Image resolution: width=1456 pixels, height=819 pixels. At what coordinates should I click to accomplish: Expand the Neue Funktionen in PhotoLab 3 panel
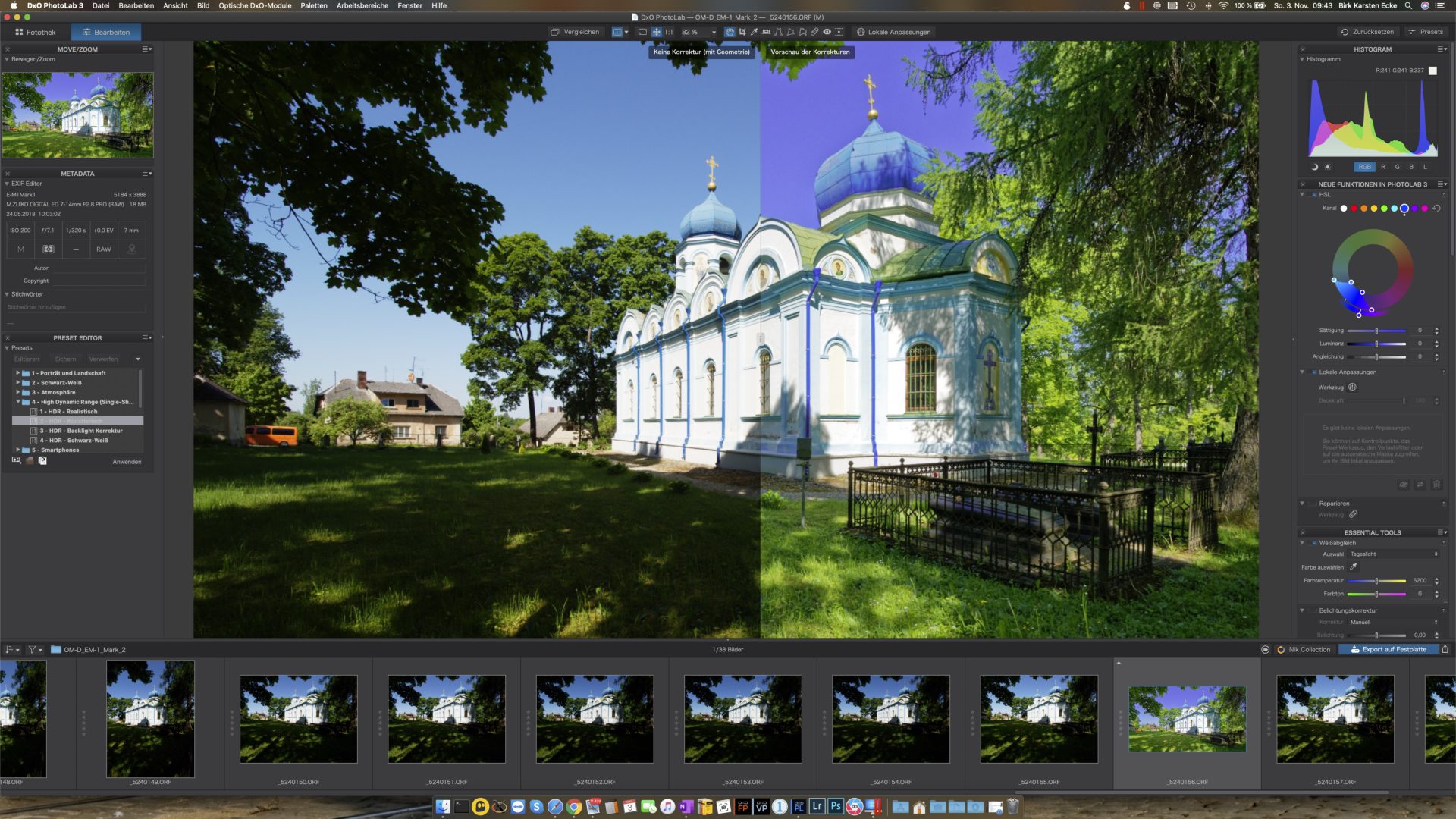[x=1371, y=183]
